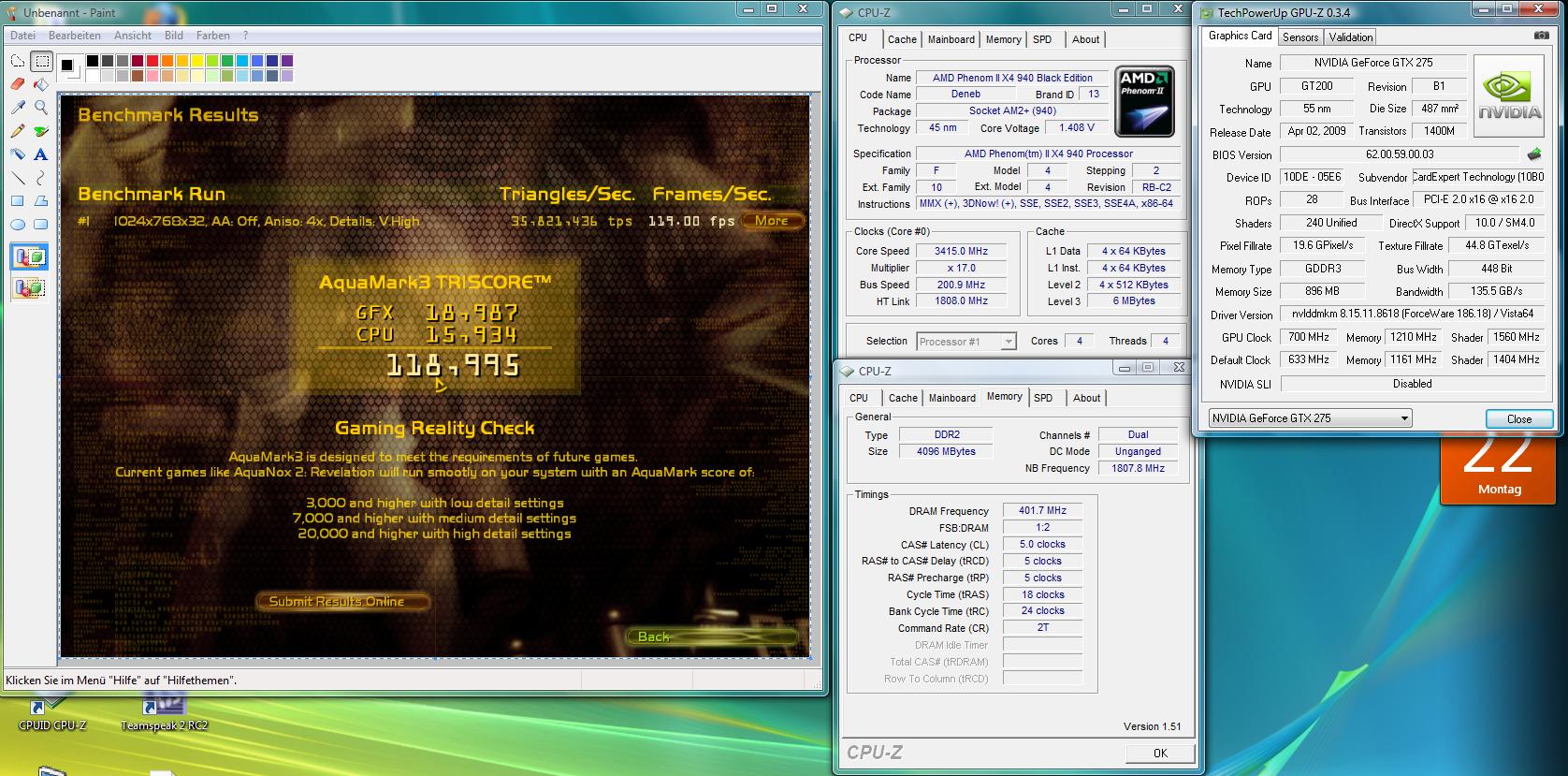Select the rectangular Select tool in Paint
The image size is (1568, 776).
pyautogui.click(x=41, y=62)
